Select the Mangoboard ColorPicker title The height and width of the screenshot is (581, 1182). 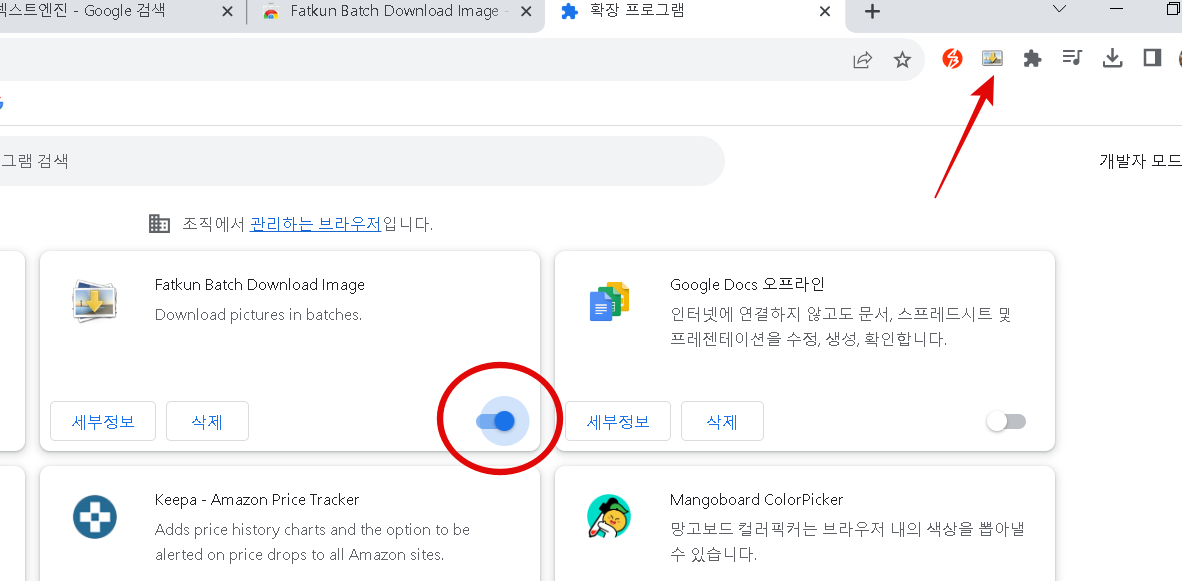(756, 500)
